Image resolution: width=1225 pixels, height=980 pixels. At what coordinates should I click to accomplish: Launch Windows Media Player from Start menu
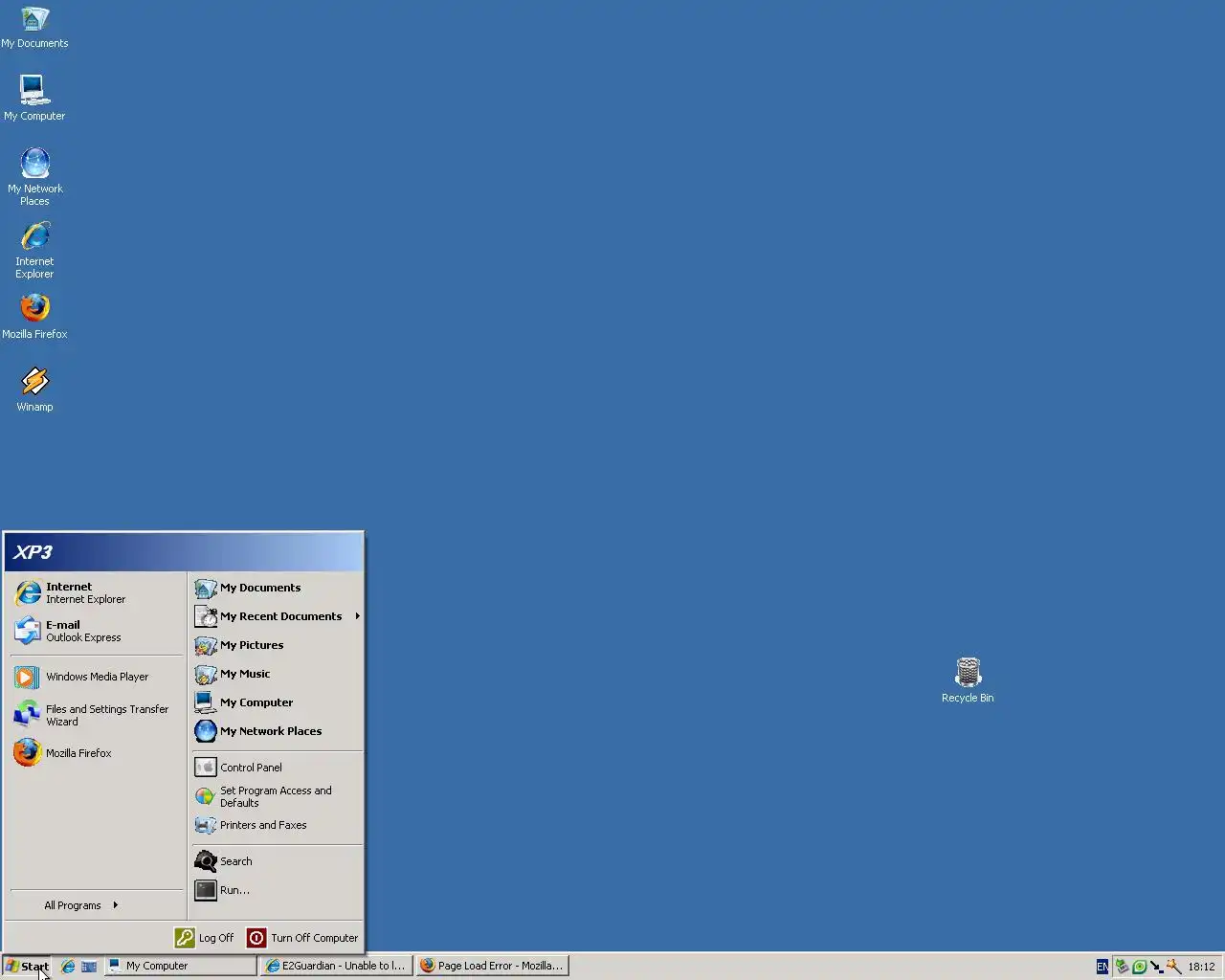pos(96,677)
